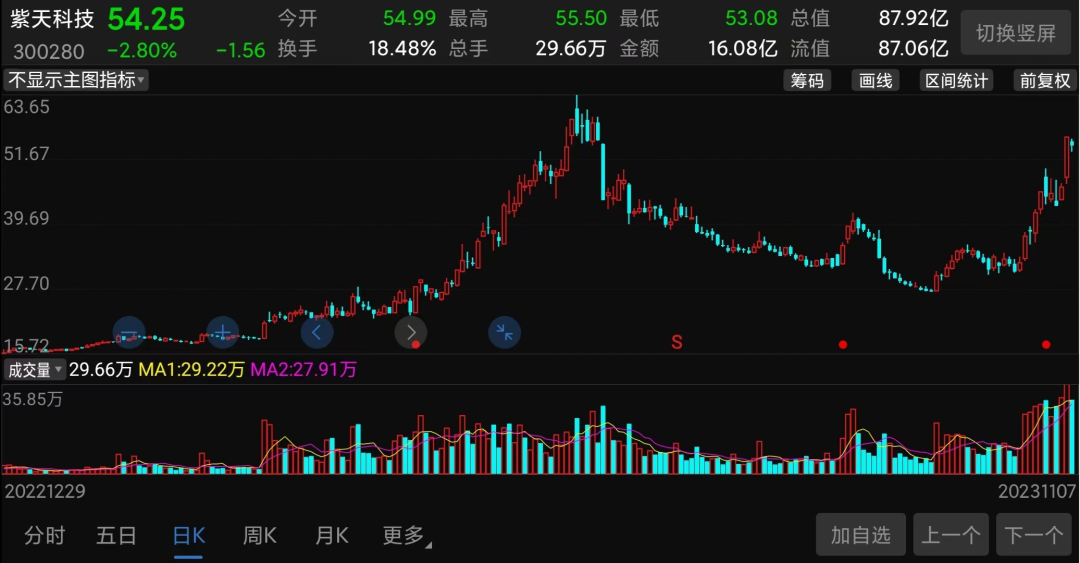
Task: Move chart left with back arrow
Action: (317, 333)
